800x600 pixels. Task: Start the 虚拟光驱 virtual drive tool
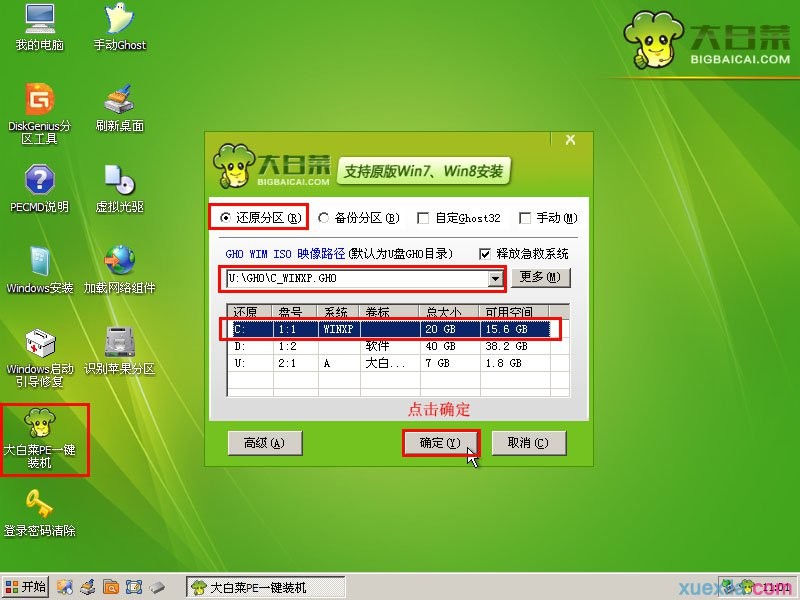click(120, 190)
